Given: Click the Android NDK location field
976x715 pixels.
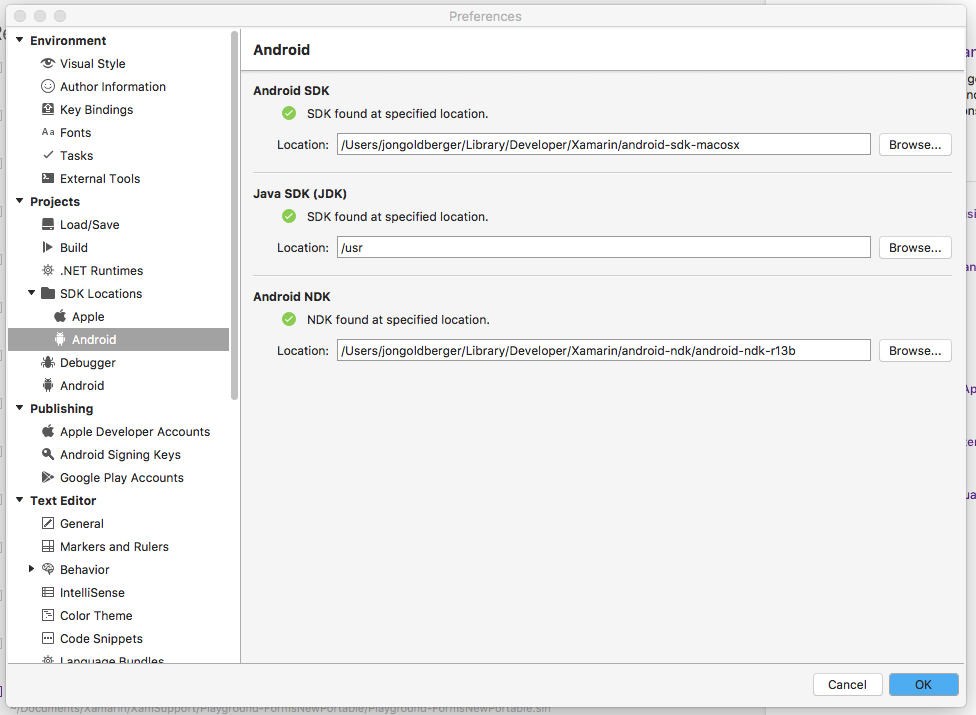Looking at the screenshot, I should pos(604,350).
